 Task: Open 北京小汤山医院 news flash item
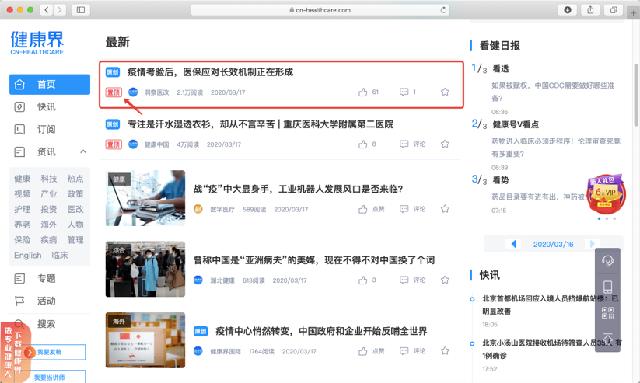pyautogui.click(x=552, y=349)
